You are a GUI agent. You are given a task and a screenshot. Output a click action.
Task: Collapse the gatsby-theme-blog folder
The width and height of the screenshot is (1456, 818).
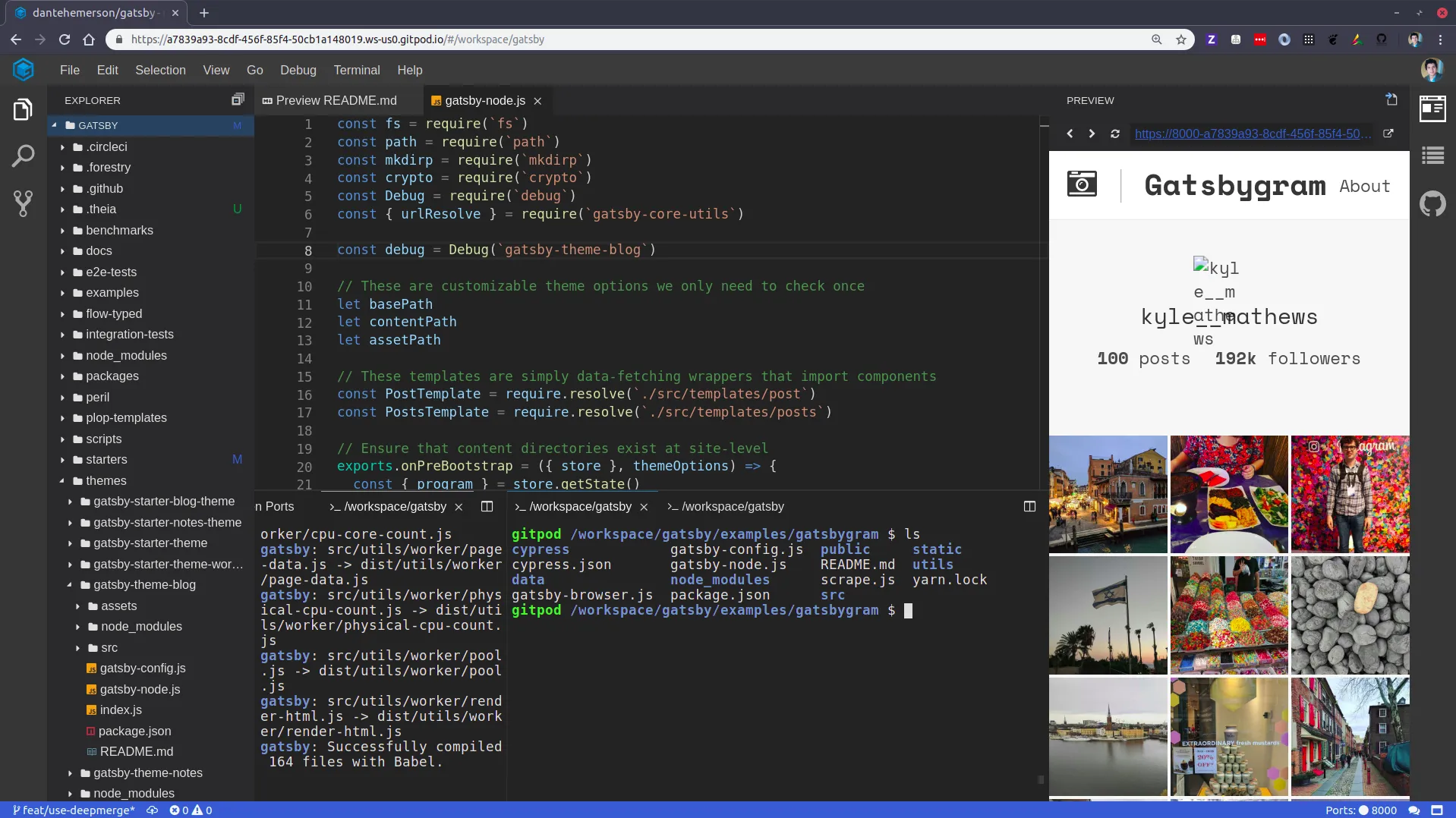click(x=144, y=584)
